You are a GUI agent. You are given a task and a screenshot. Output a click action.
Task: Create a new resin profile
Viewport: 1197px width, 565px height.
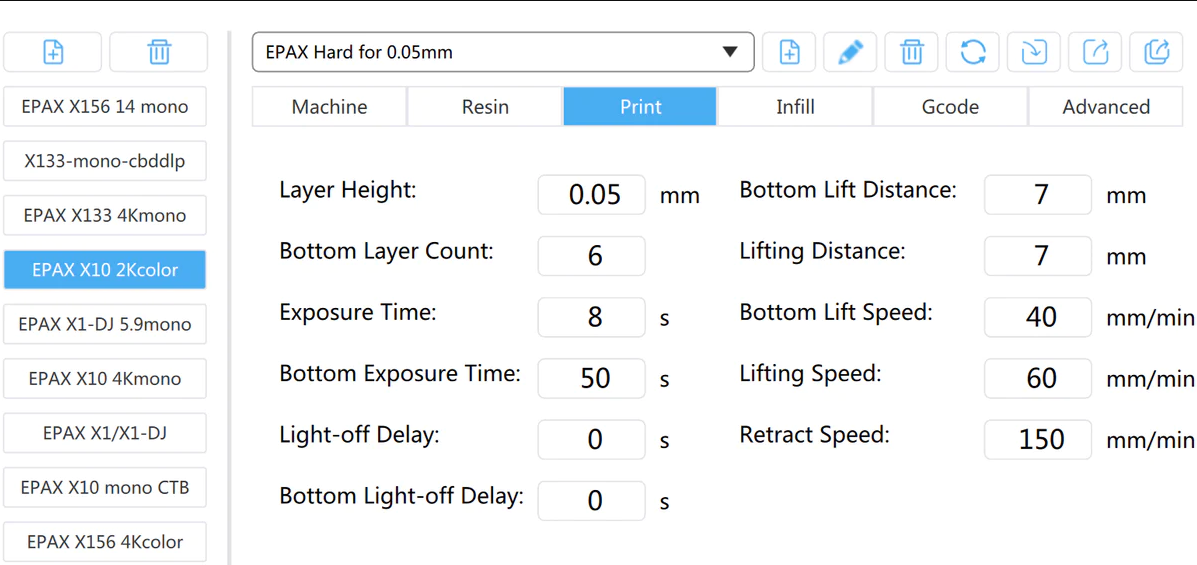789,52
